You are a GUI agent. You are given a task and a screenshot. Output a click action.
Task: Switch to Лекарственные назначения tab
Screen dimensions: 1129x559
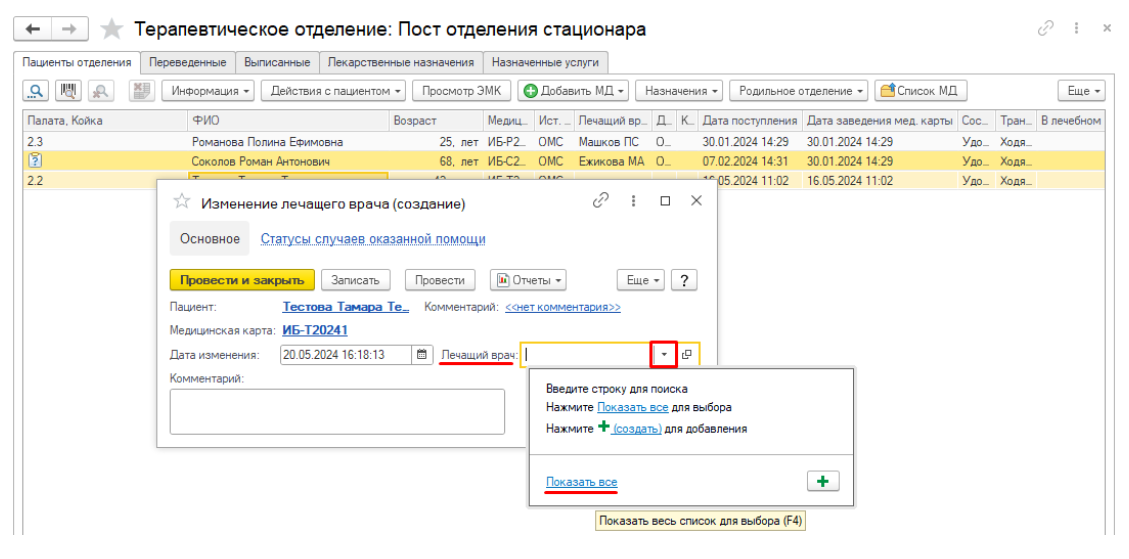tap(400, 62)
